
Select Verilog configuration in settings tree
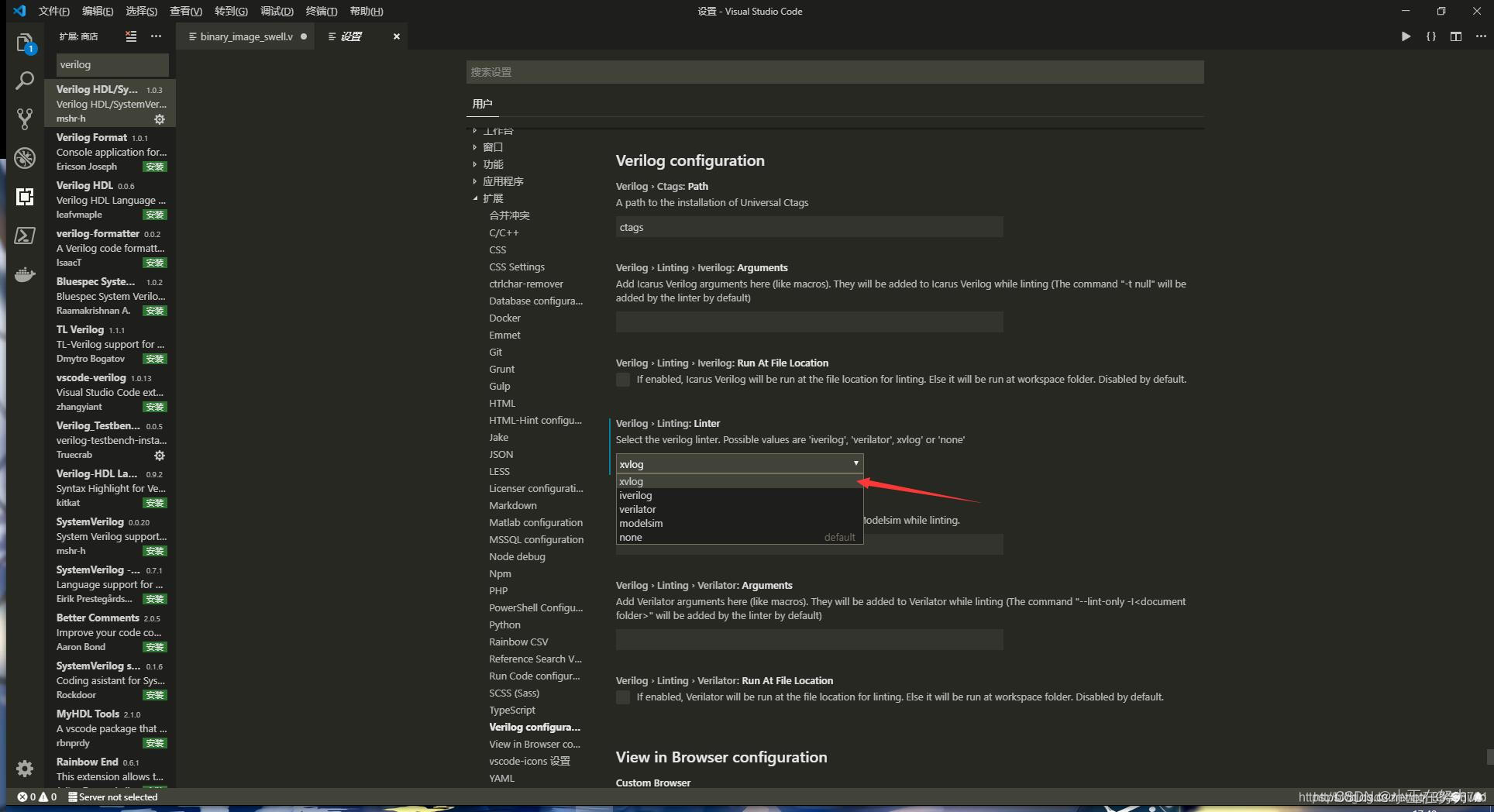[535, 727]
